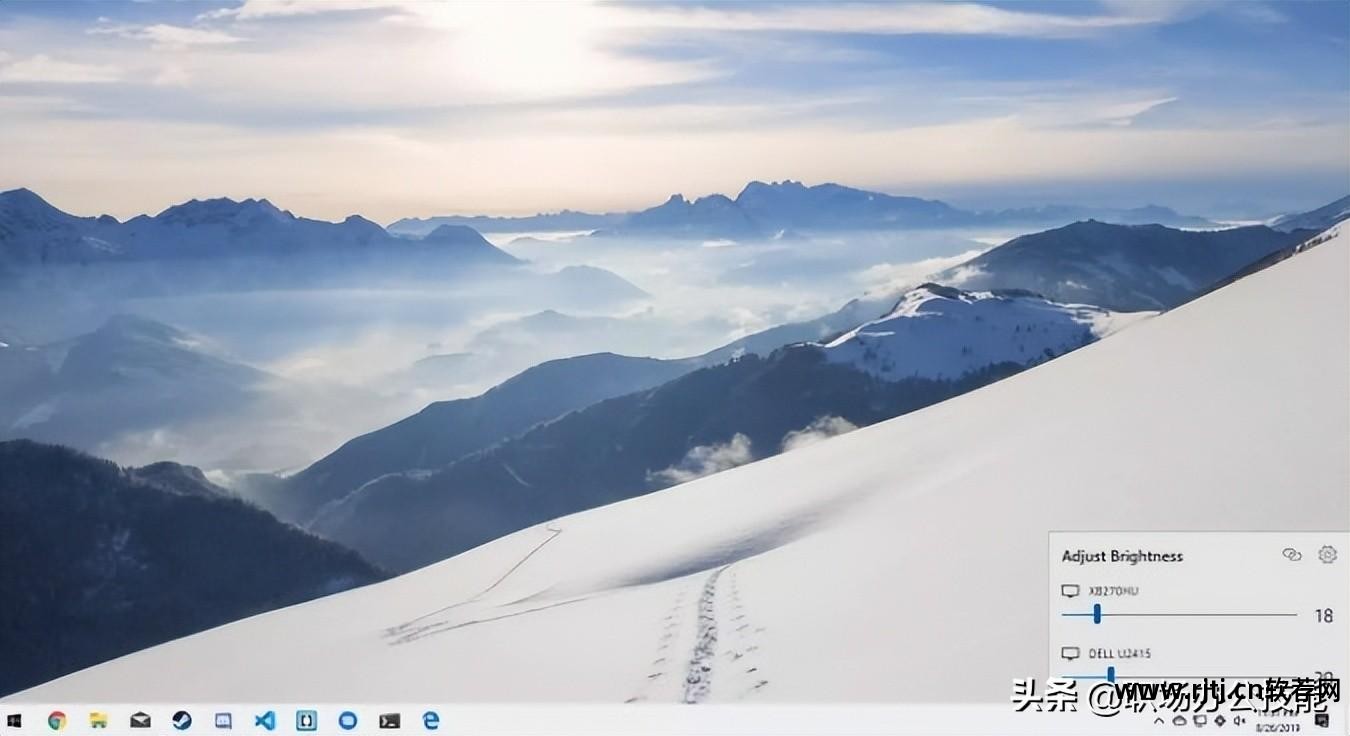
Task: Click the link brightness levels icon
Action: (1292, 554)
